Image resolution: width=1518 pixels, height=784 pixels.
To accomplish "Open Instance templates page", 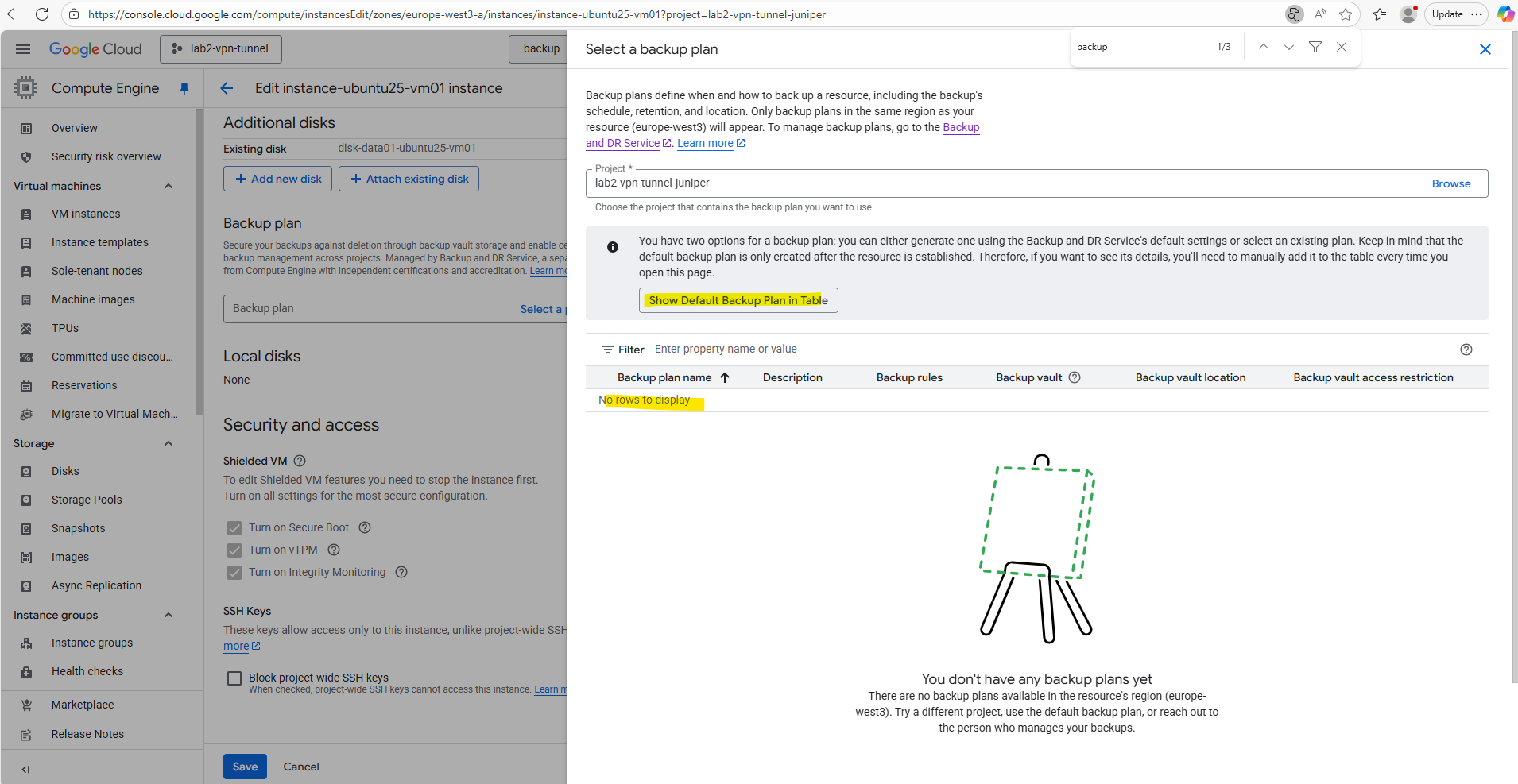I will coord(100,242).
